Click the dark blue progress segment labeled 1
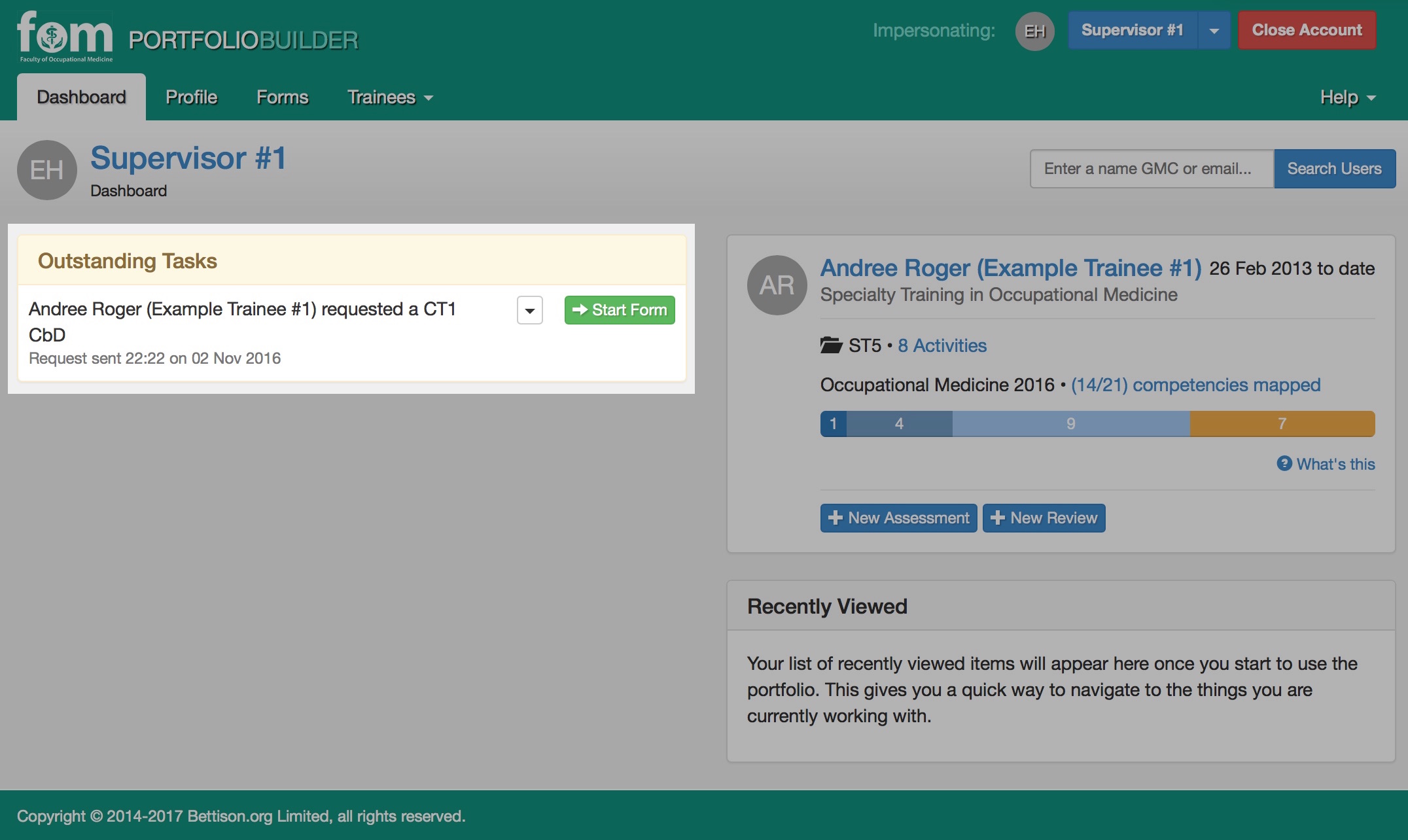 (x=834, y=424)
